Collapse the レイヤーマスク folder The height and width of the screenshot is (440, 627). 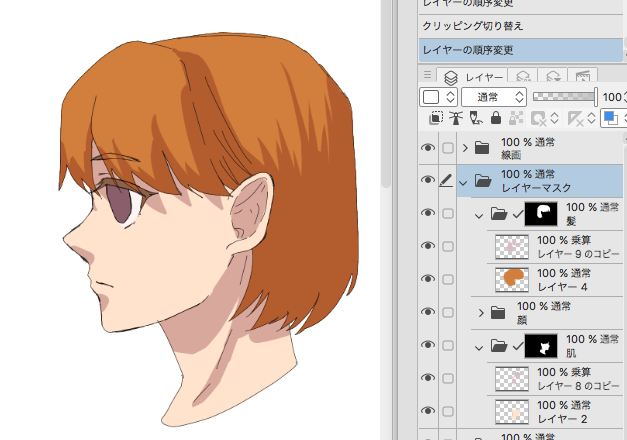[x=464, y=181]
